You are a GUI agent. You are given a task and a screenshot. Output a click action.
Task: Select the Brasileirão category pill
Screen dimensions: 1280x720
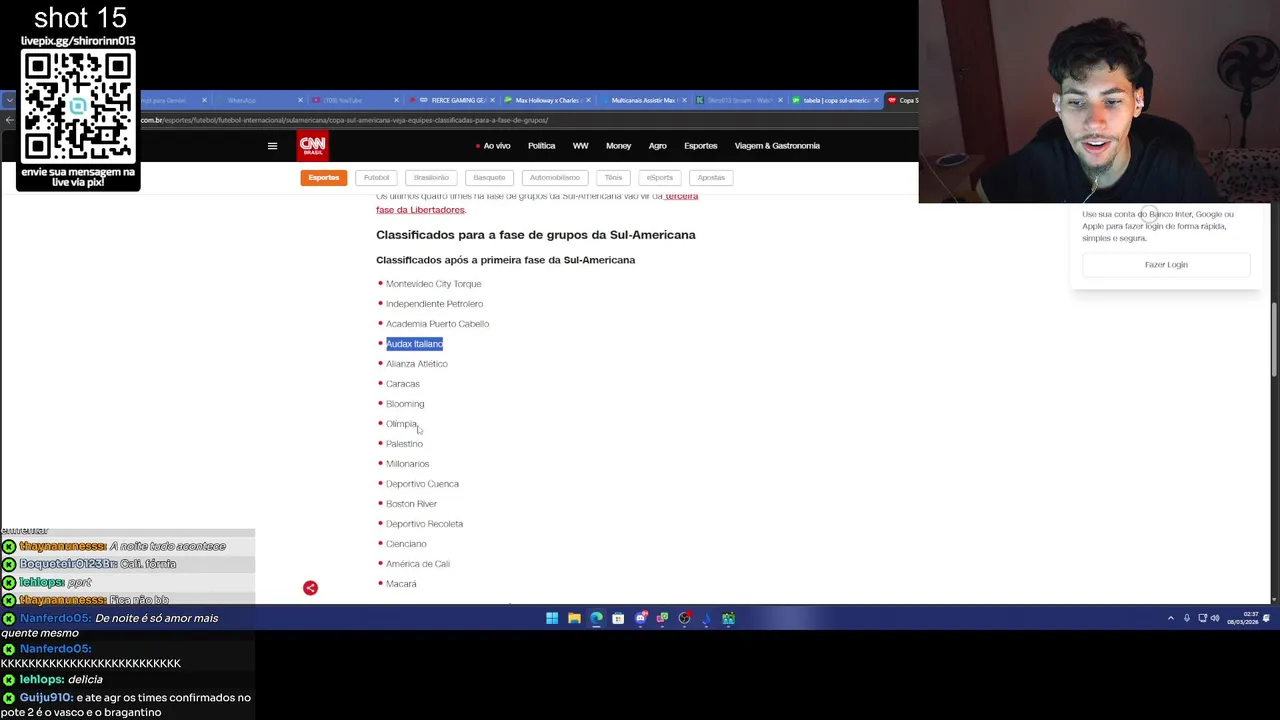(x=431, y=178)
